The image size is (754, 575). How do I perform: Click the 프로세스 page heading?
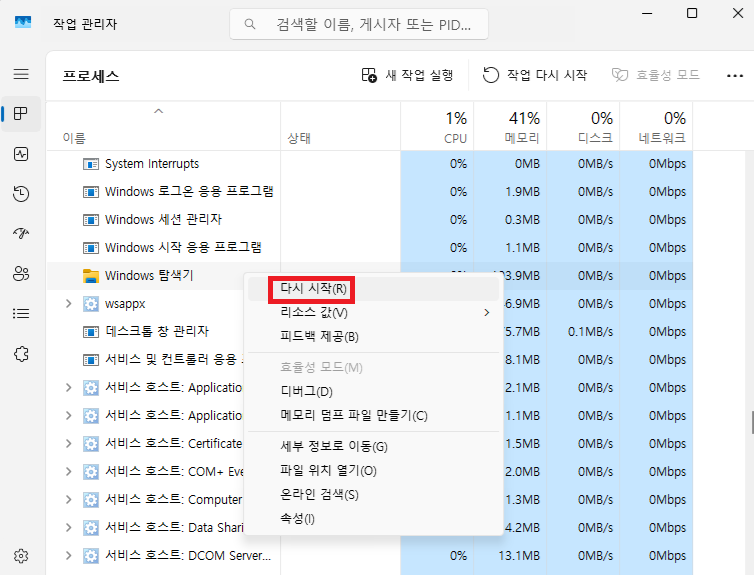(91, 76)
